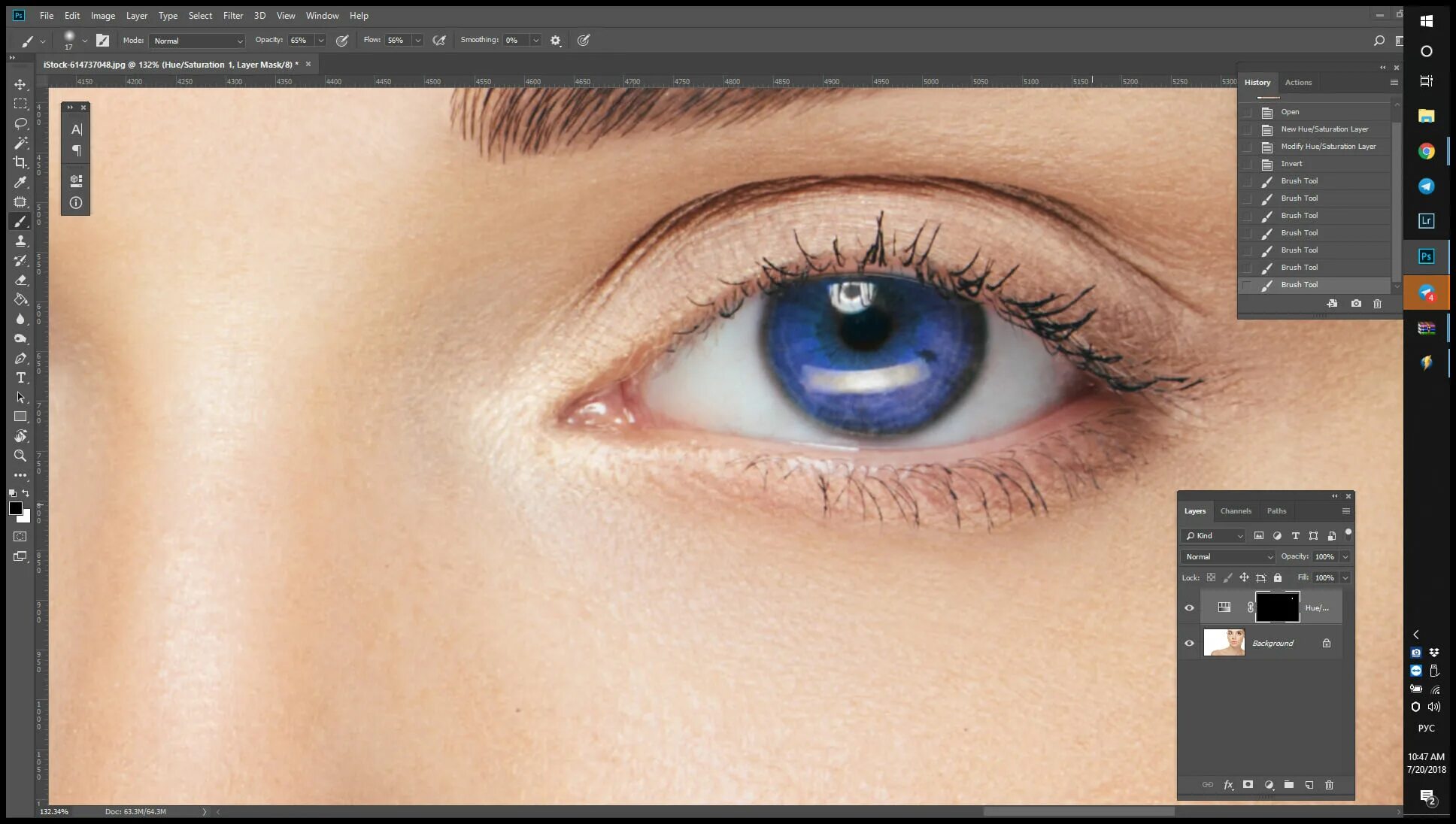Toggle visibility of Hue/Saturation layer
This screenshot has height=824, width=1456.
1190,607
